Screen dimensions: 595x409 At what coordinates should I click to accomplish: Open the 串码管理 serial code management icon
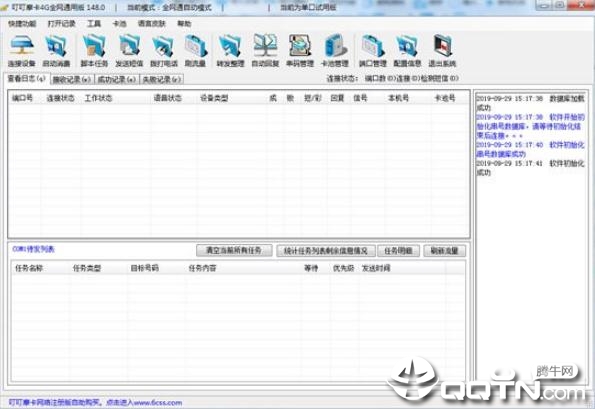(300, 51)
